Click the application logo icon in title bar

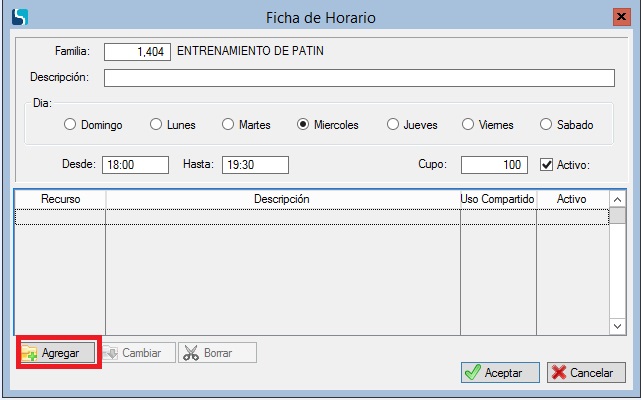(19, 17)
